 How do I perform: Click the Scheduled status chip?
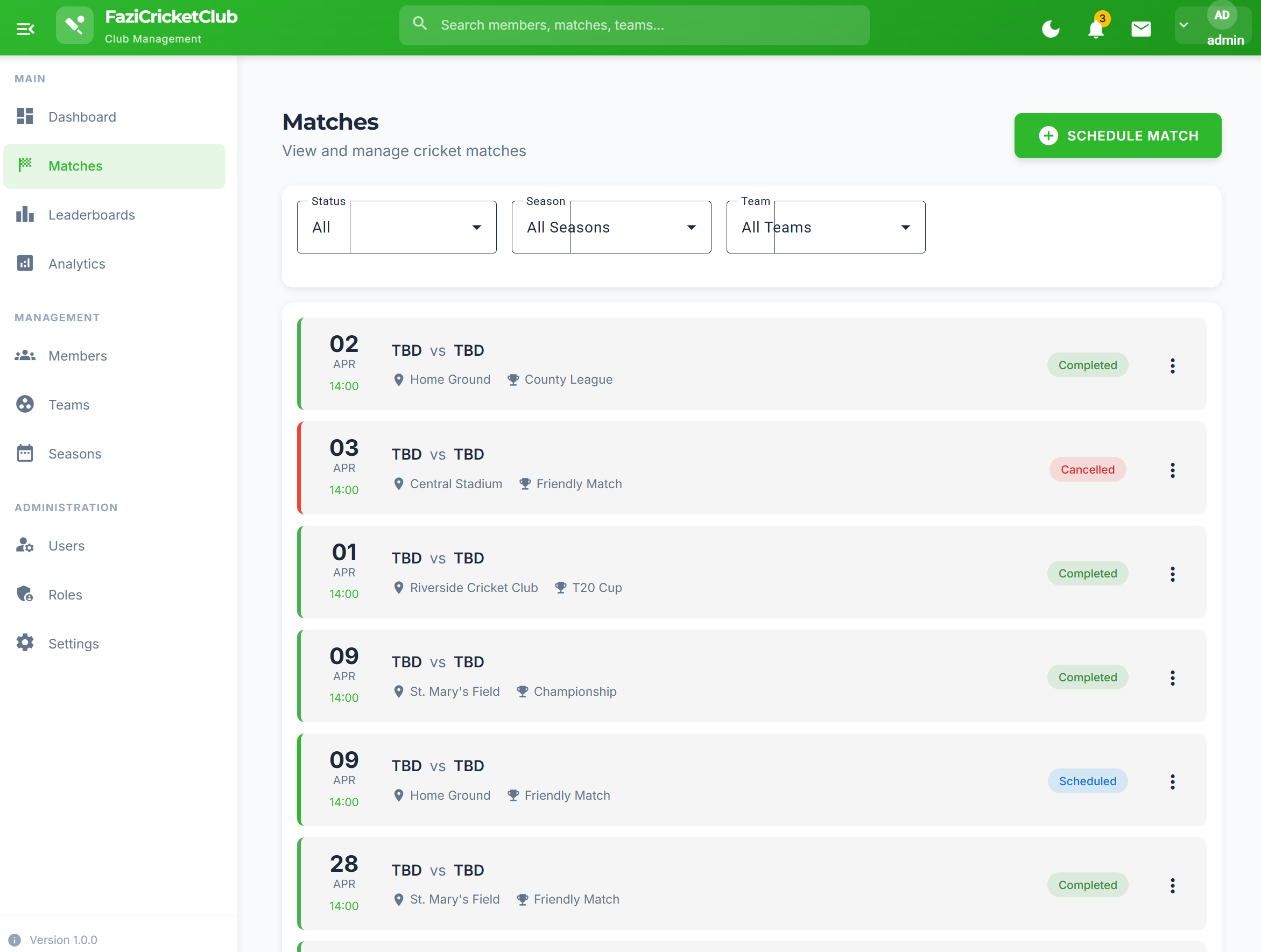[1087, 781]
